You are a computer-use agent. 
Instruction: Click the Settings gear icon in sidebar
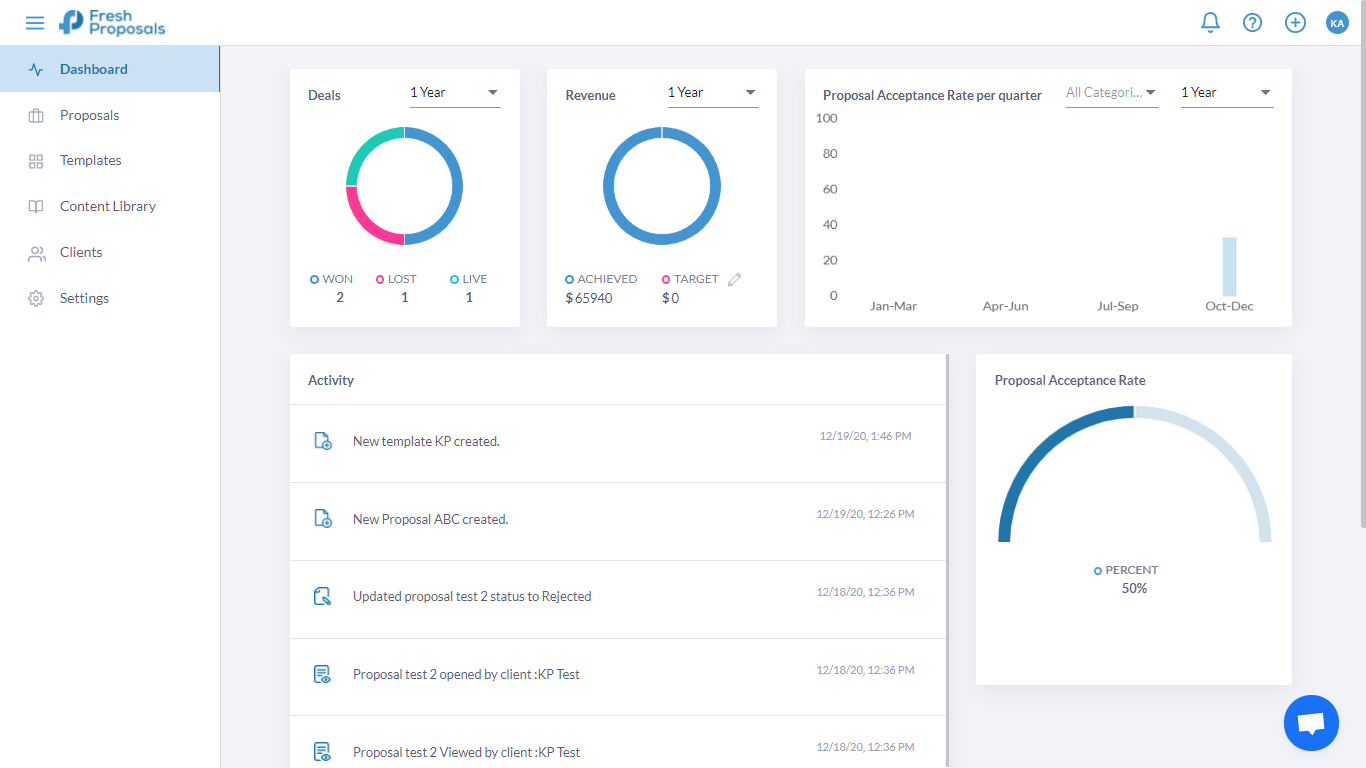36,298
